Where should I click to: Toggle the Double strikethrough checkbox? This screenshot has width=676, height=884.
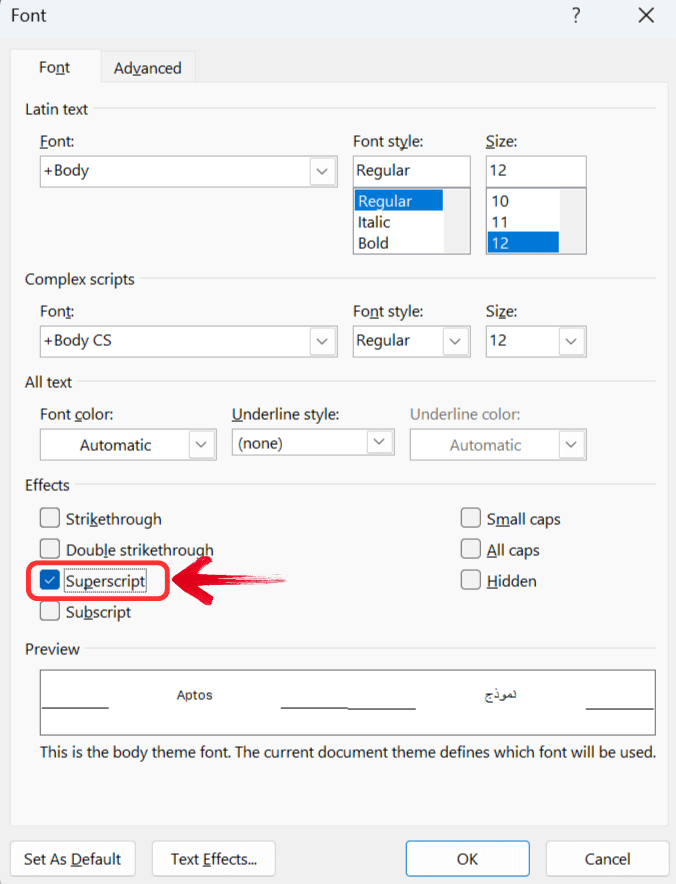point(50,550)
